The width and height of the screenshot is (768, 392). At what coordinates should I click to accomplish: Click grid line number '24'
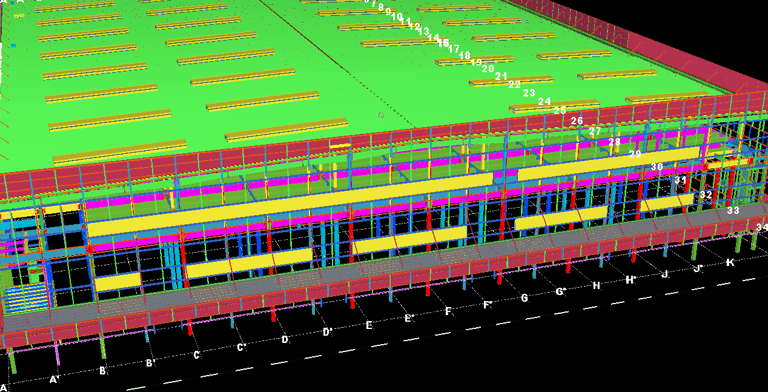544,101
